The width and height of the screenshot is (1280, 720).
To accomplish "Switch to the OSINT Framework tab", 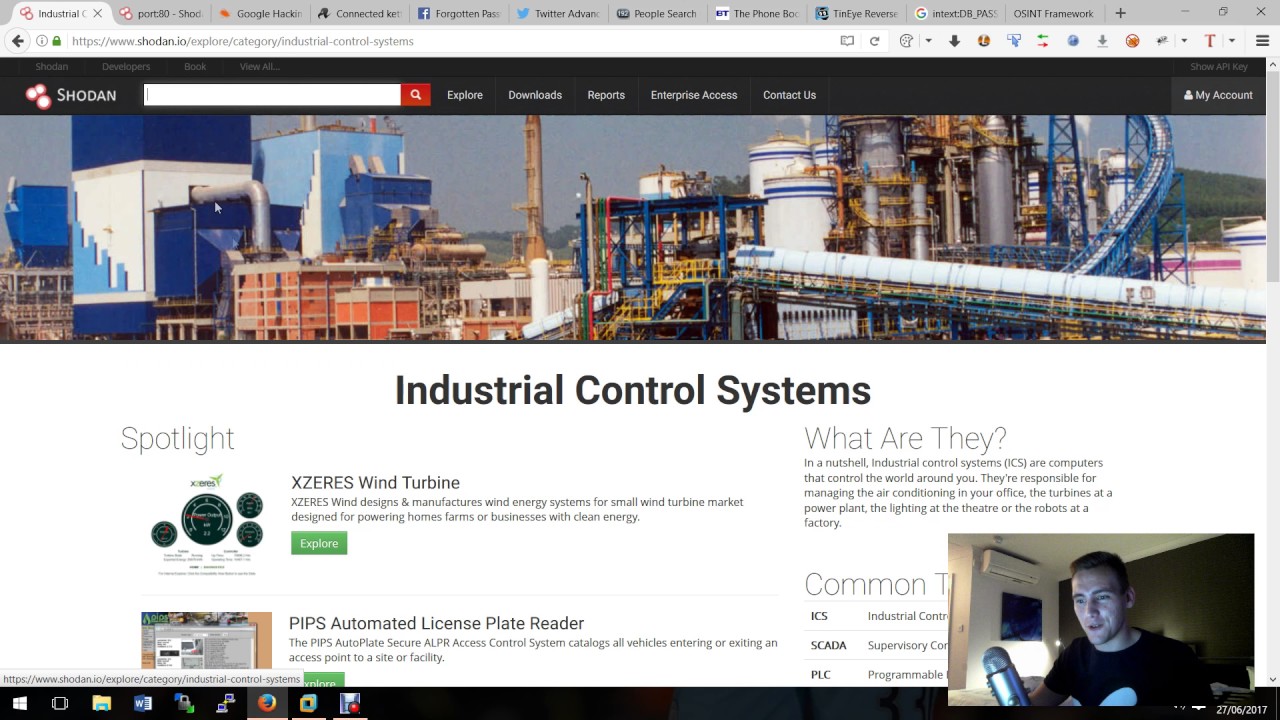I will [x=1053, y=14].
